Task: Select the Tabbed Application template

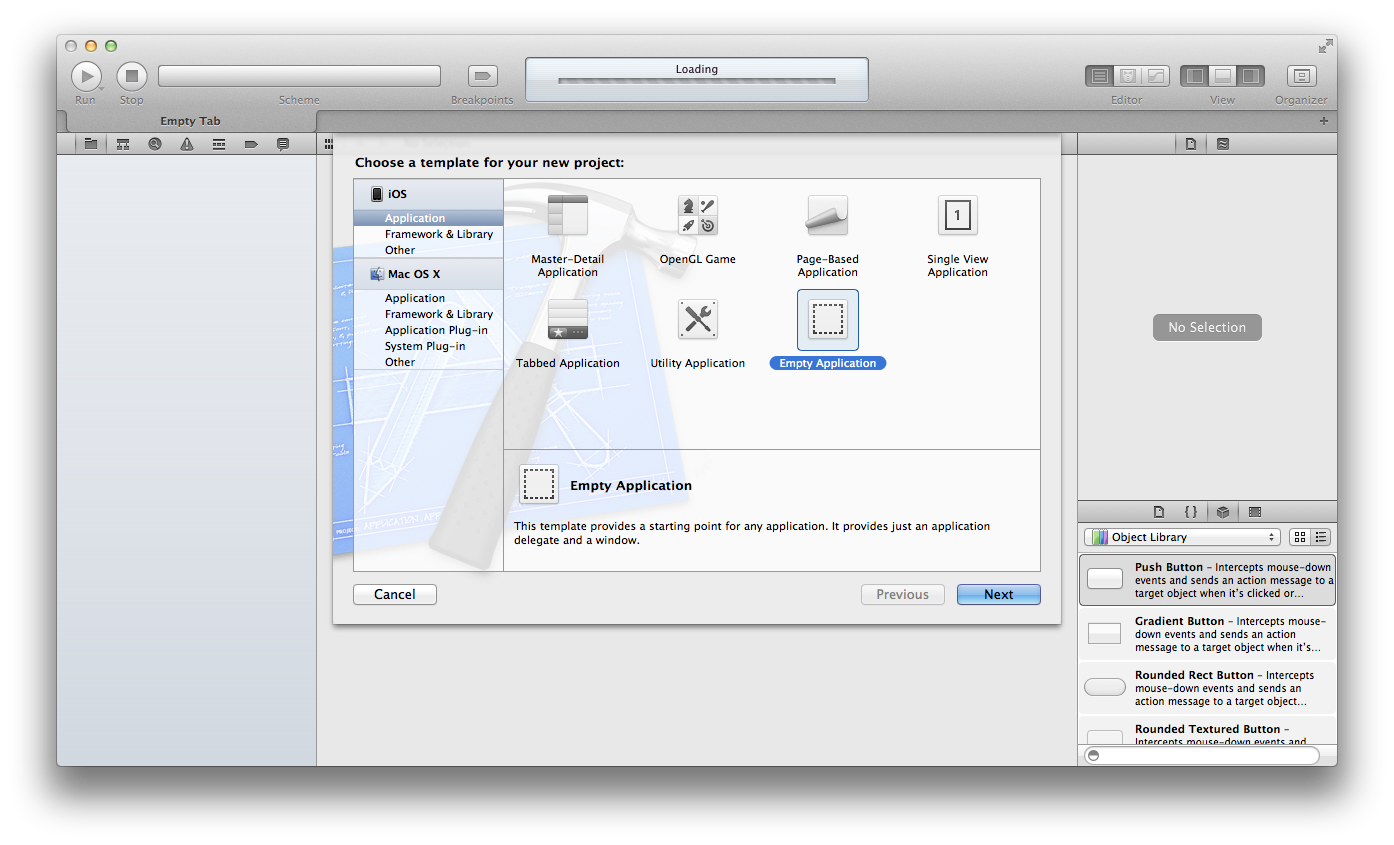Action: click(568, 333)
